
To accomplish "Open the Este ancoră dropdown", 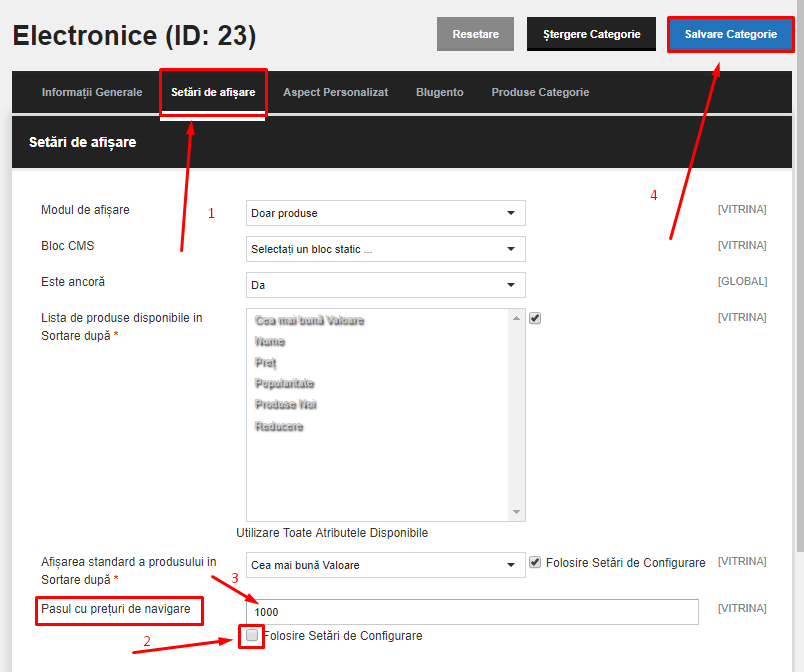I will [386, 285].
